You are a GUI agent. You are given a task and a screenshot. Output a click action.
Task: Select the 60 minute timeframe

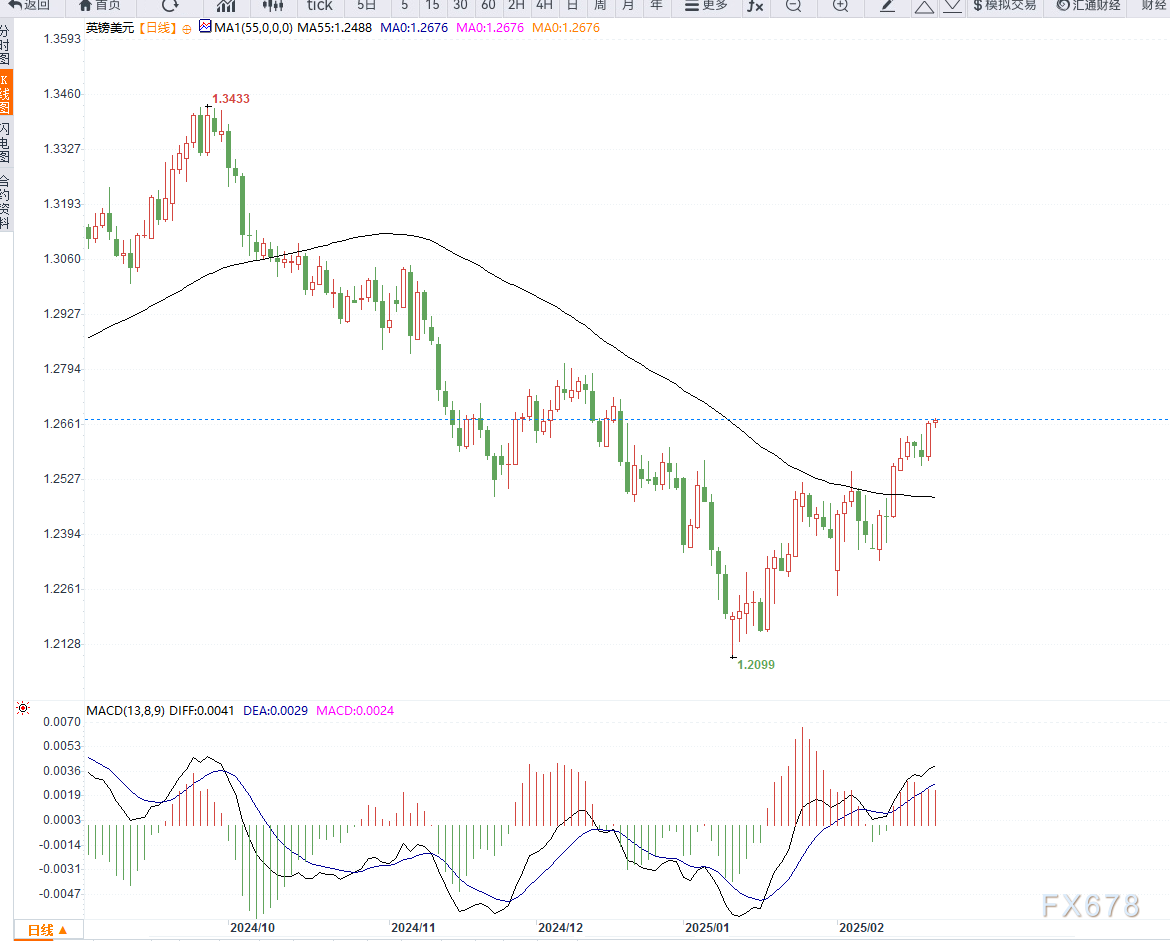click(488, 5)
